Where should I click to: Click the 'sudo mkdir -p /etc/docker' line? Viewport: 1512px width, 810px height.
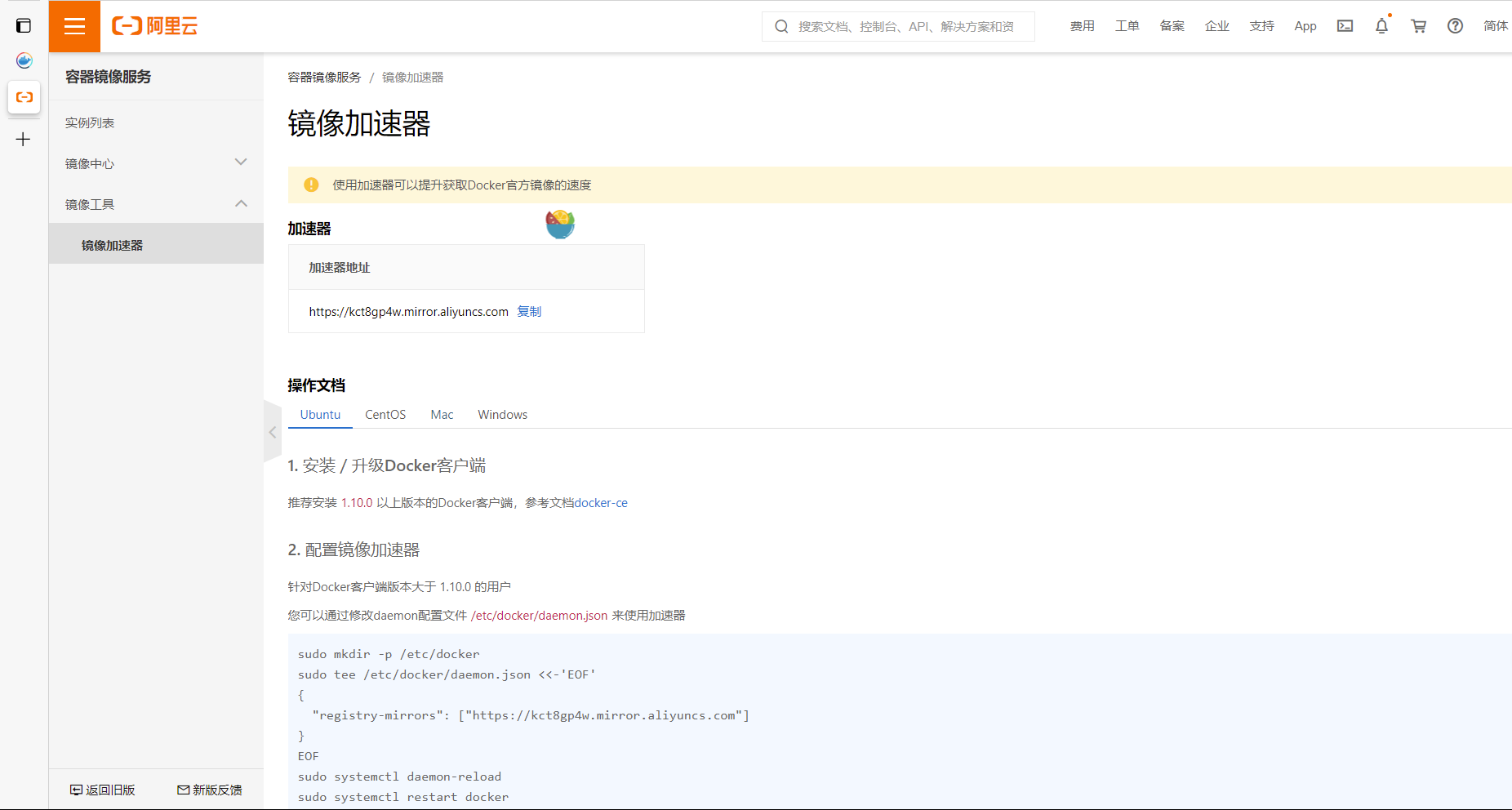point(389,654)
